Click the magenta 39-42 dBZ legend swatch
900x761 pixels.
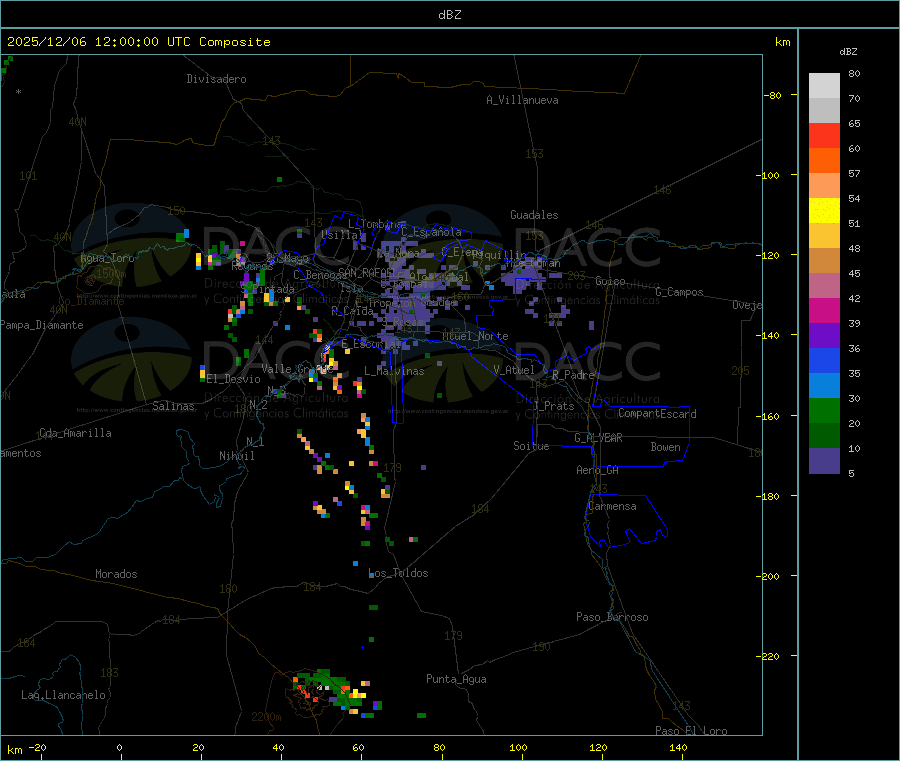pos(824,310)
